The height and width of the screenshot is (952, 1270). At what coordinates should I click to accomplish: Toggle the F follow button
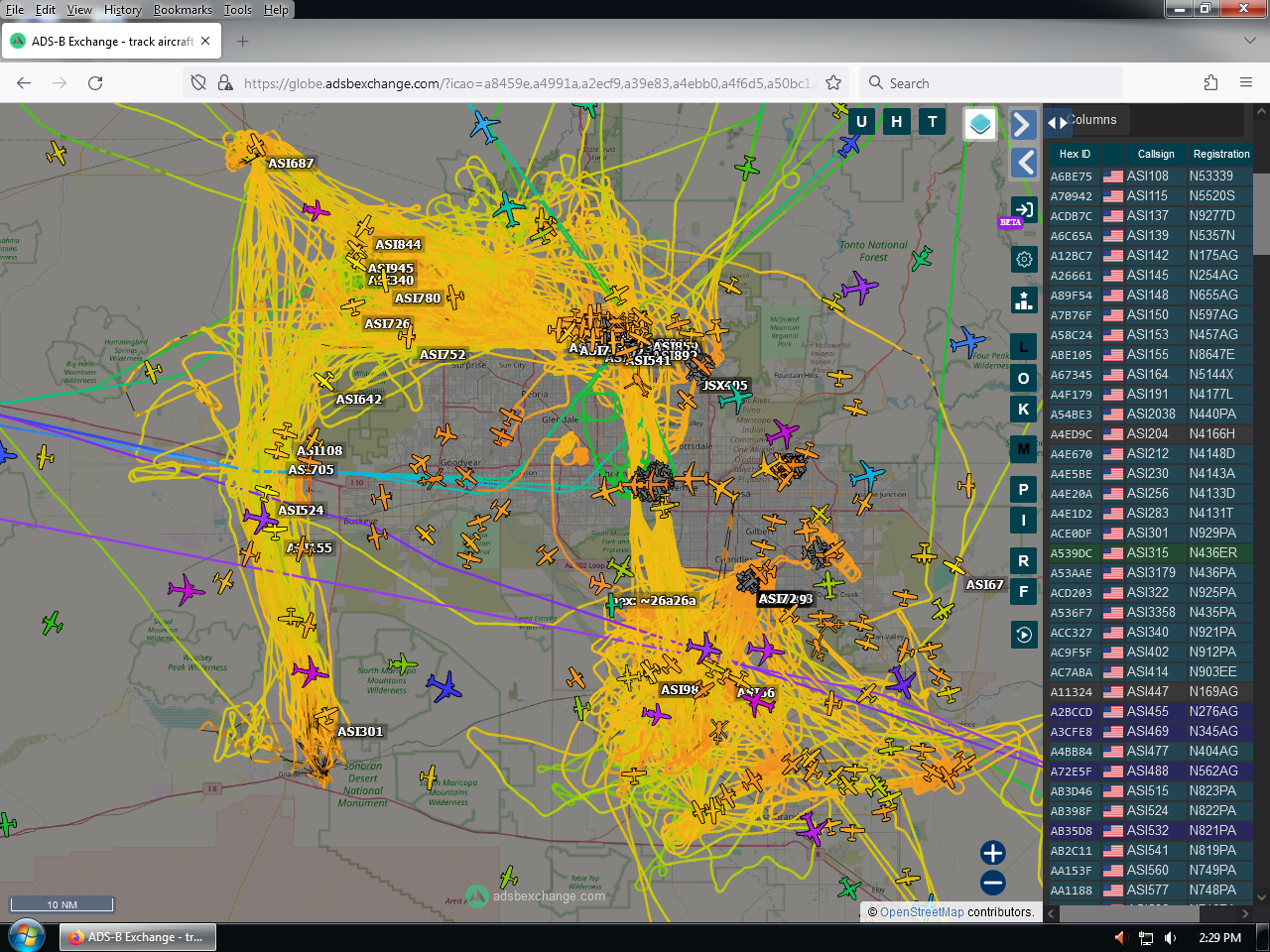click(1024, 592)
